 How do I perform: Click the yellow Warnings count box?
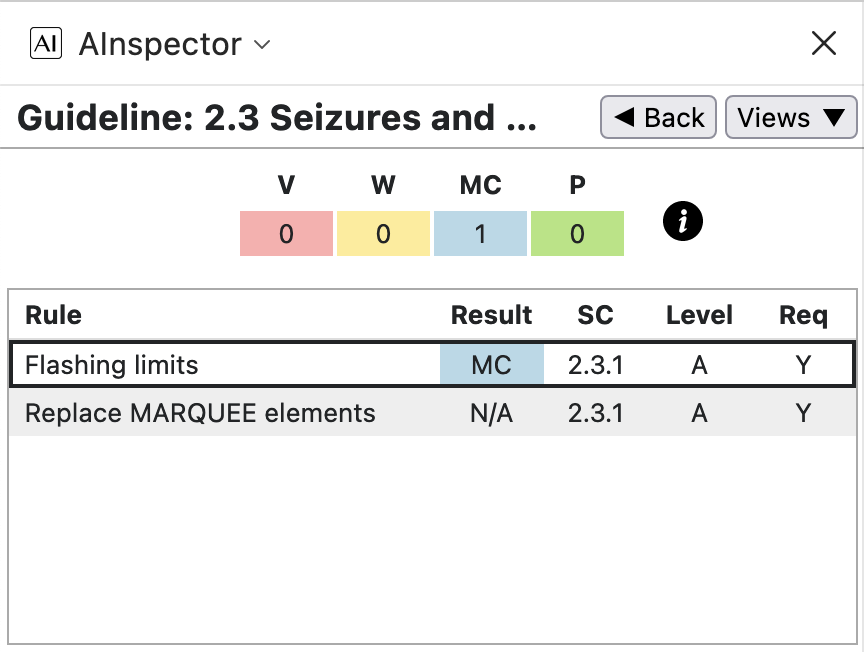click(383, 234)
